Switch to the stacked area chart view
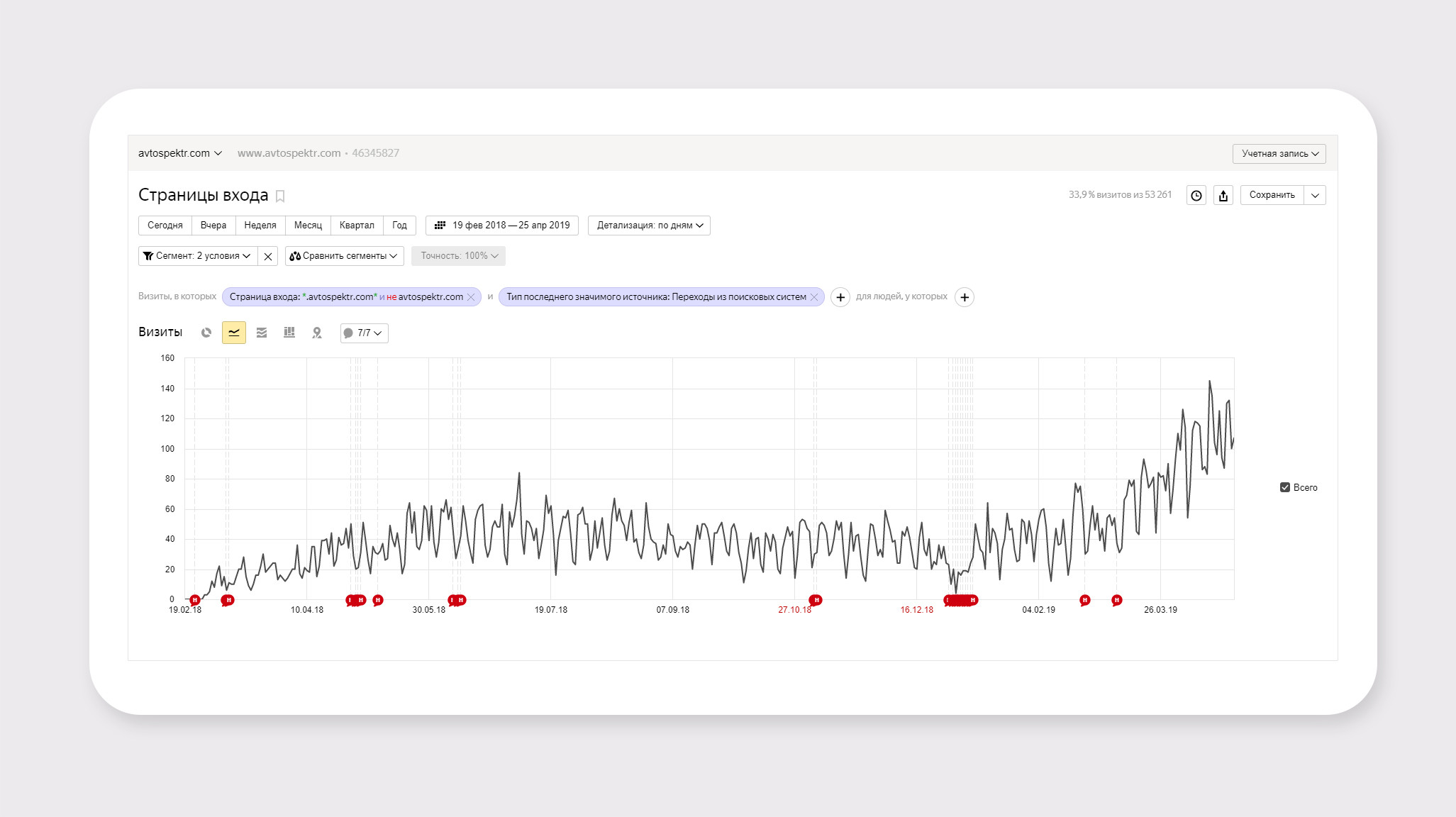 pyautogui.click(x=262, y=333)
